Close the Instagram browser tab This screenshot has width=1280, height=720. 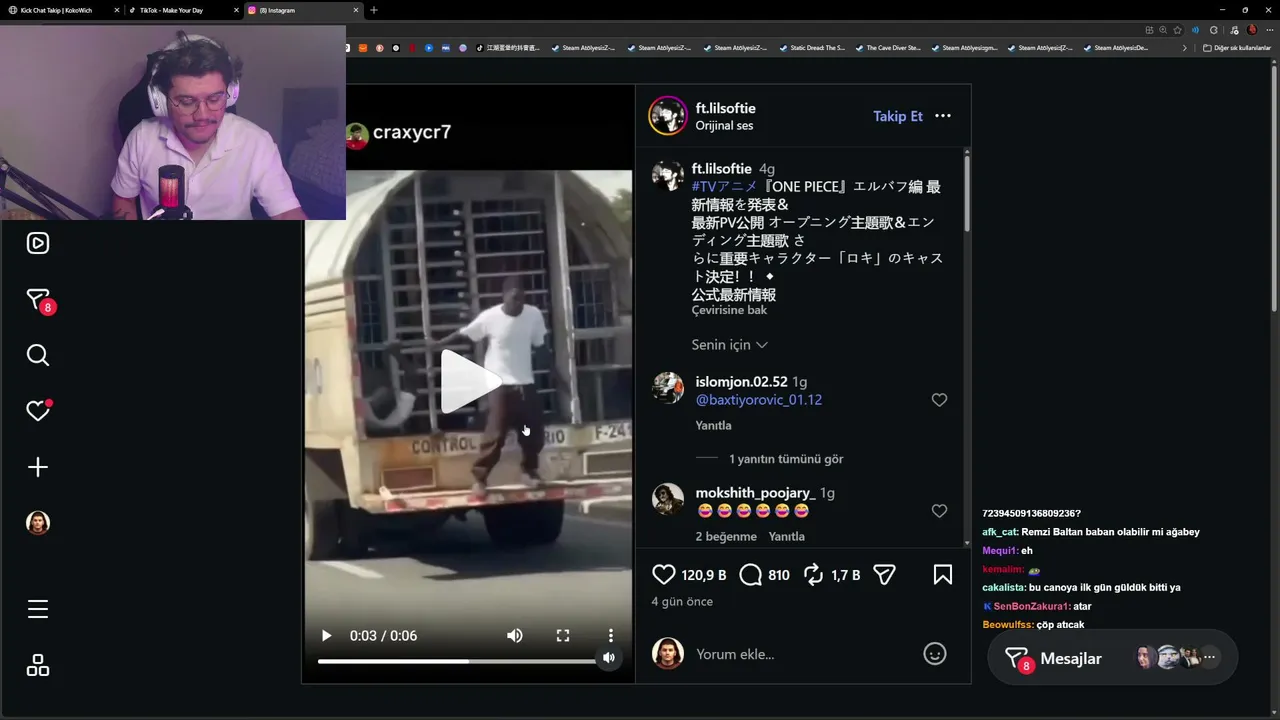(356, 10)
